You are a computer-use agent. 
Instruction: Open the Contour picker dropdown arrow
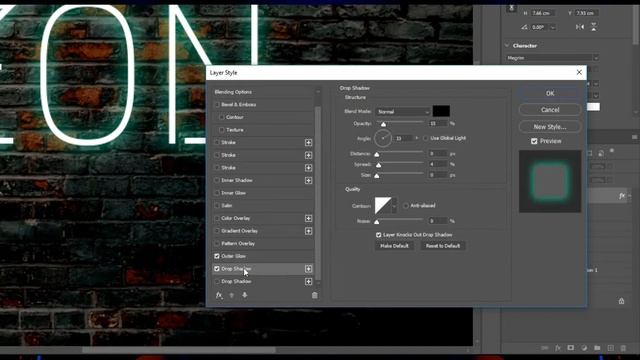(x=394, y=206)
